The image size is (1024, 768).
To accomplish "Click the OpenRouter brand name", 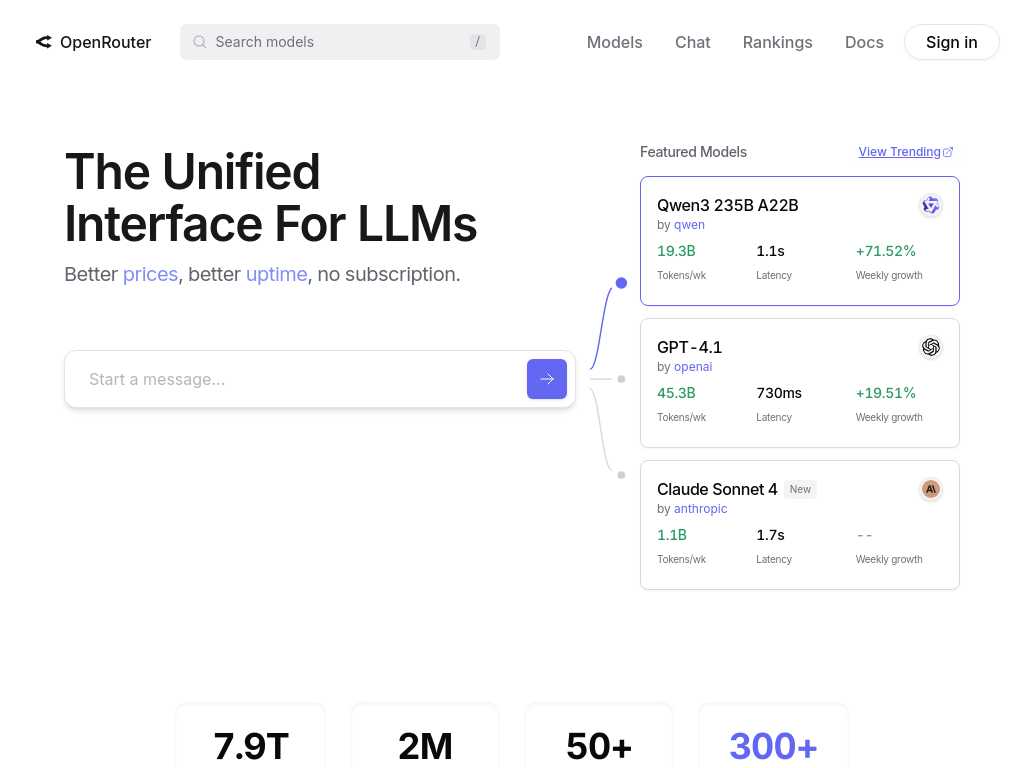I will (105, 42).
